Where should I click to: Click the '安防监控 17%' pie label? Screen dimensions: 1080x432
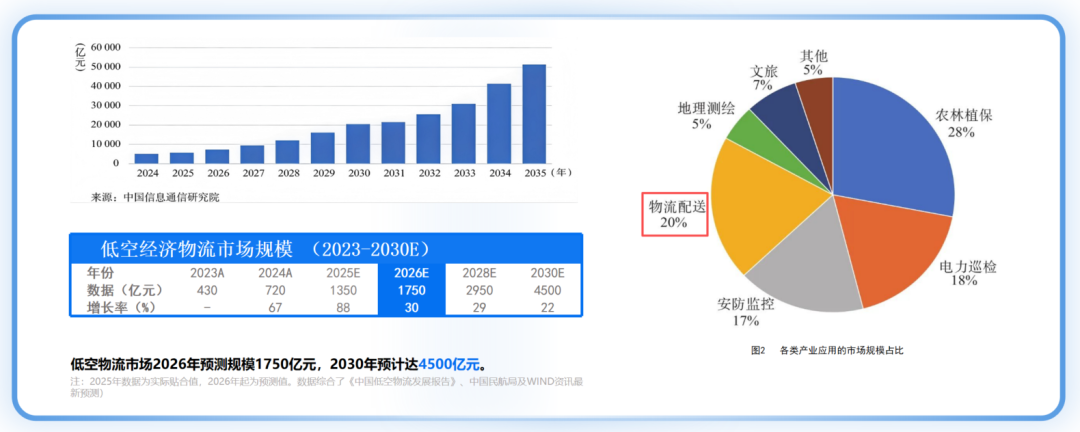pos(746,312)
